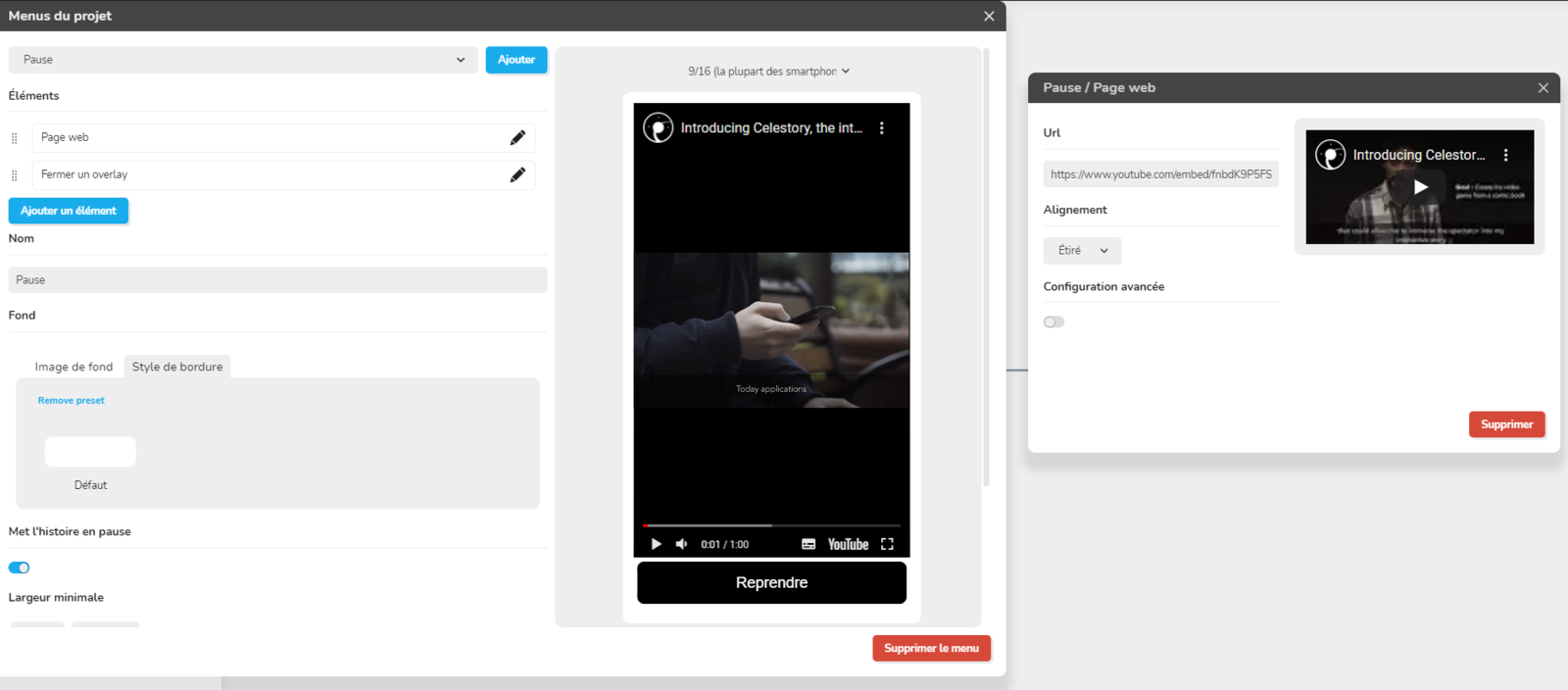Viewport: 1568px width, 690px height.
Task: Close the Menus du projet dialog
Action: coord(989,16)
